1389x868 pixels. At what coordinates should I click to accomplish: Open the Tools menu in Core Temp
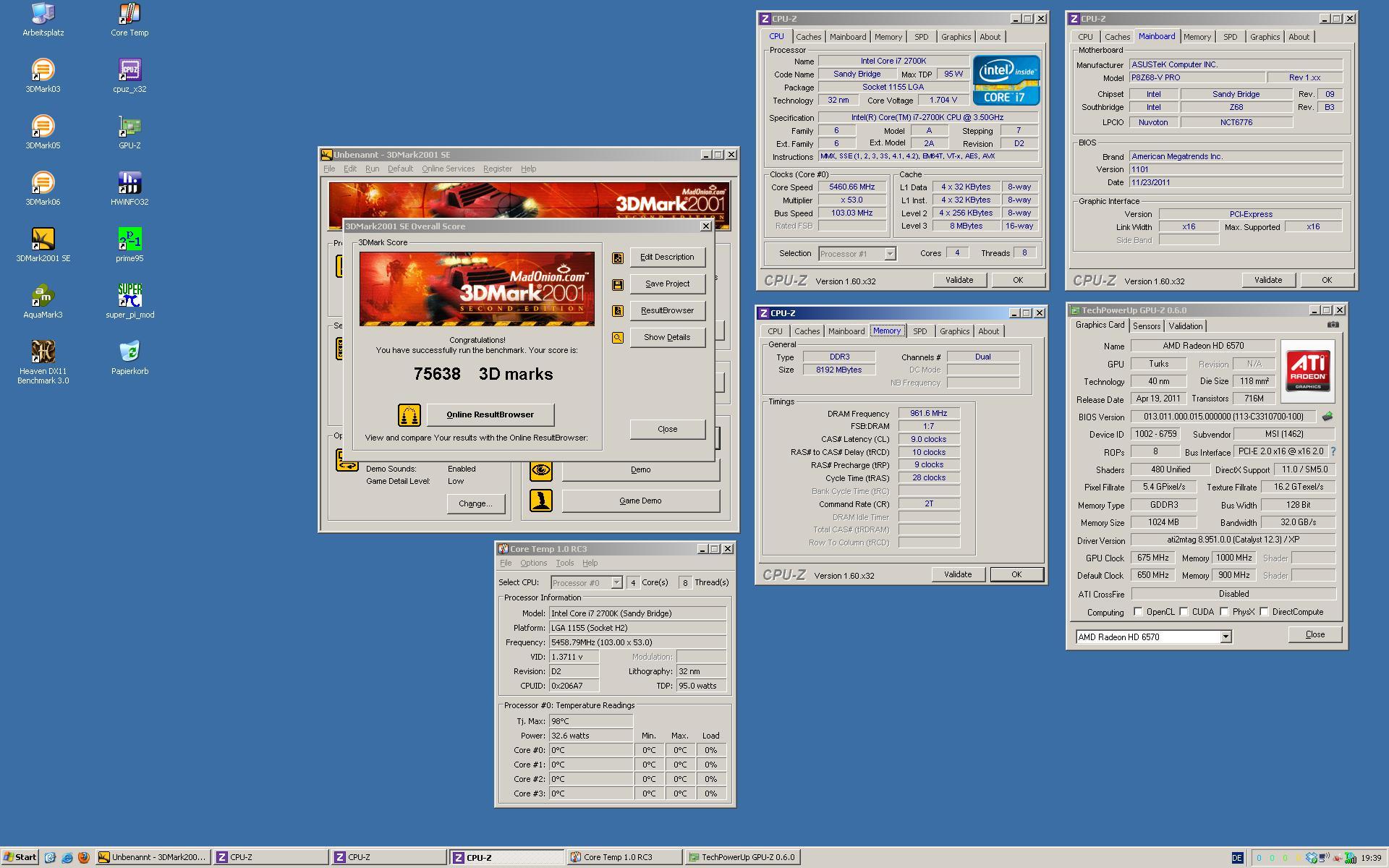pos(564,563)
